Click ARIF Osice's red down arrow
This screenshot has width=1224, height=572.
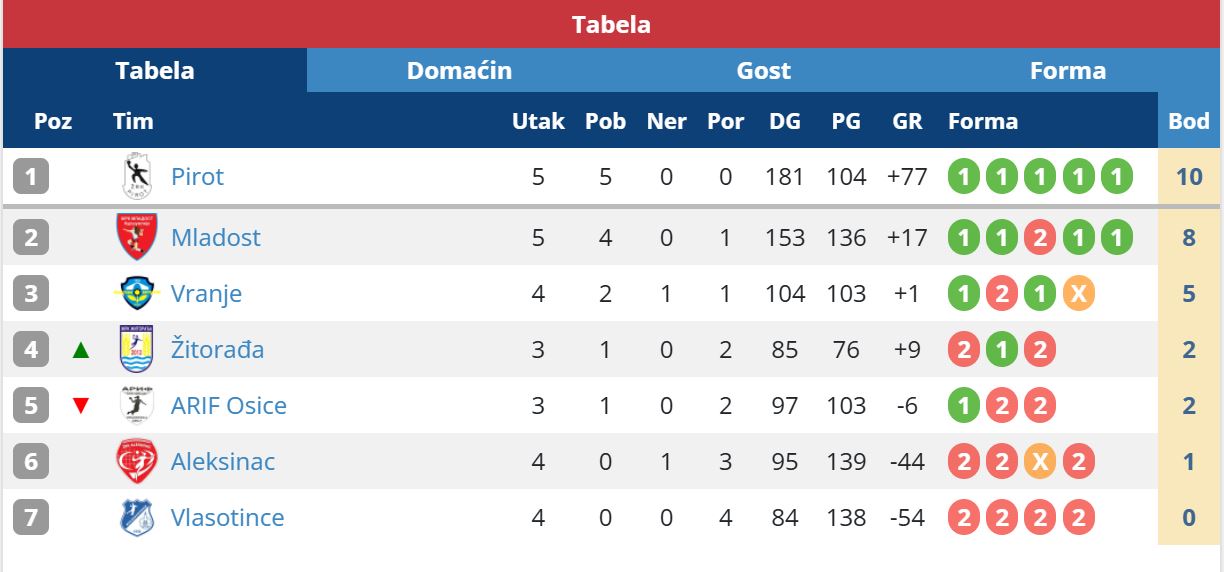[x=81, y=406]
